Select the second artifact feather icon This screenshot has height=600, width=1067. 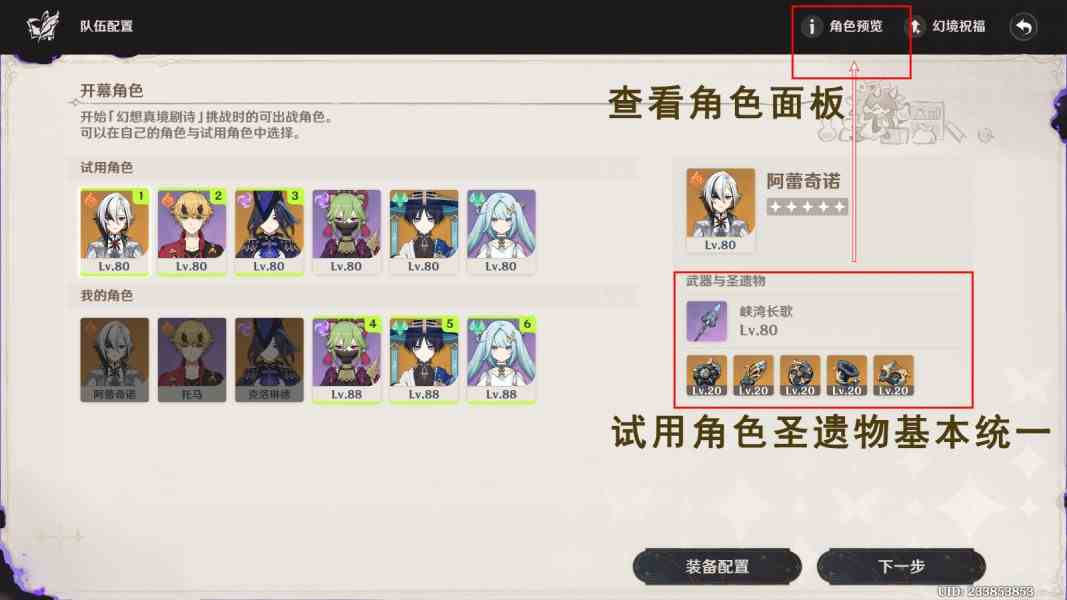coord(753,375)
